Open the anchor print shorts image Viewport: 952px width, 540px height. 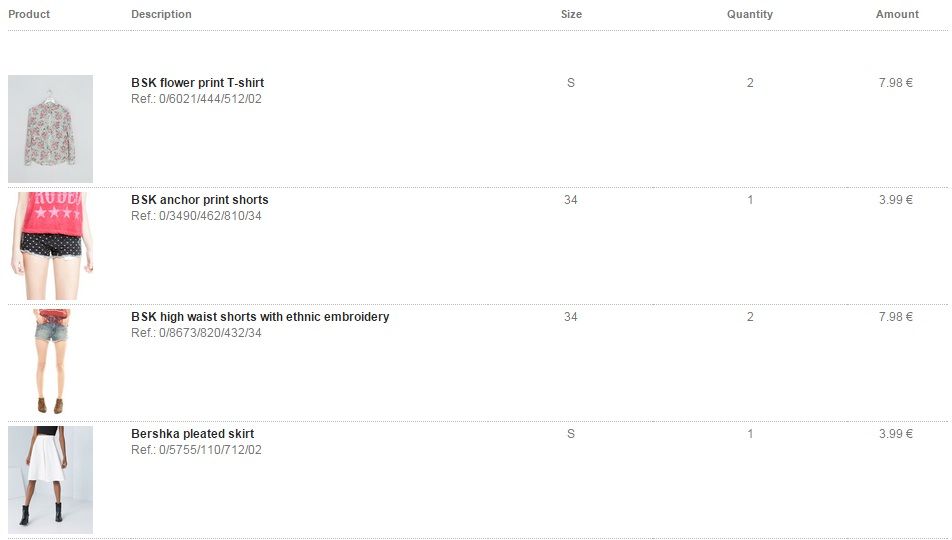50,246
